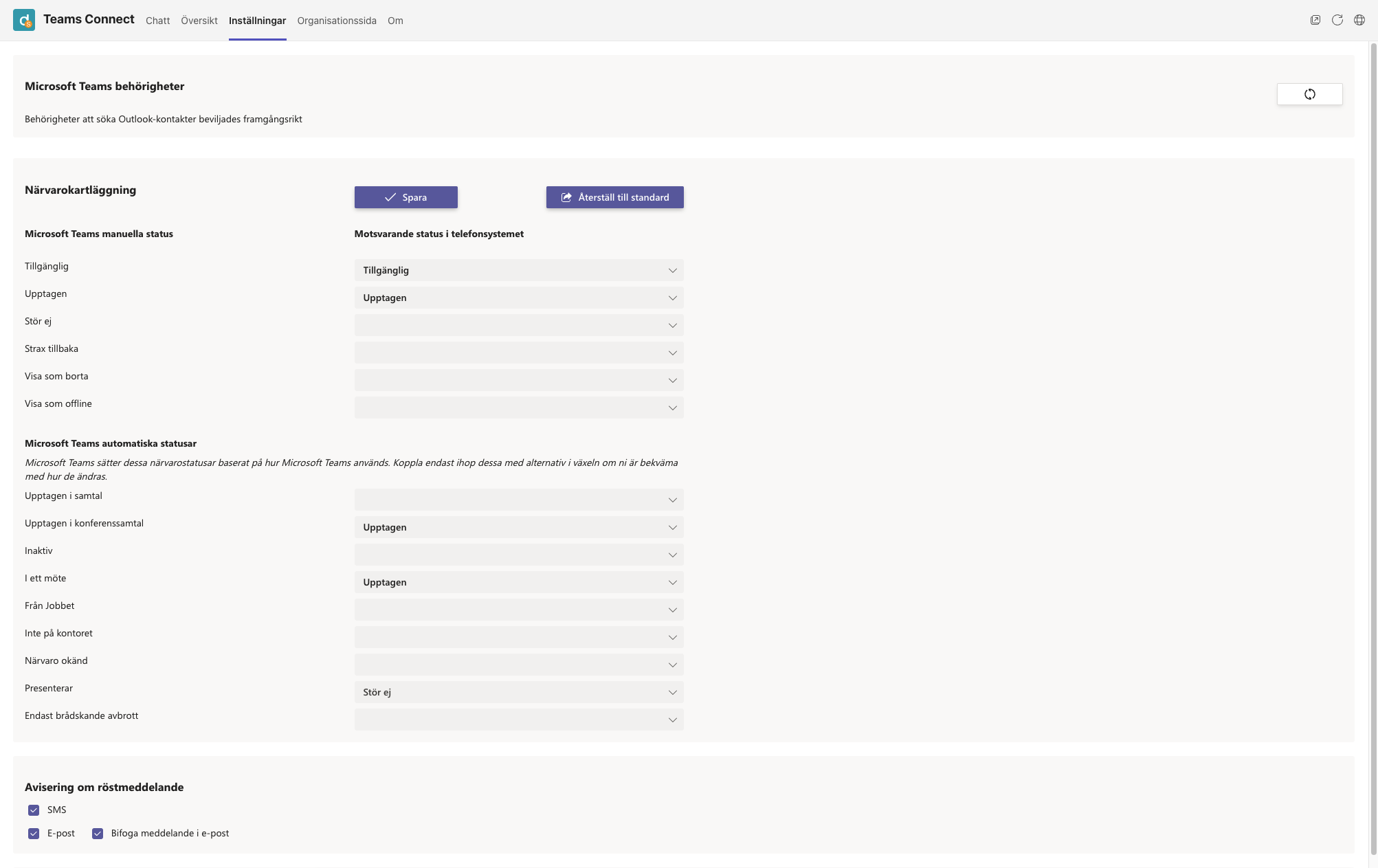Expand the Strax tillbaka mapping dropdown
The image size is (1378, 868).
(x=519, y=353)
